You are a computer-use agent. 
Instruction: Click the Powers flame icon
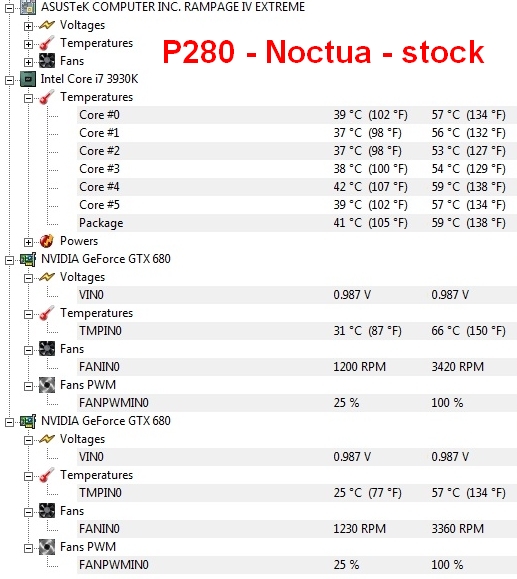(47, 241)
